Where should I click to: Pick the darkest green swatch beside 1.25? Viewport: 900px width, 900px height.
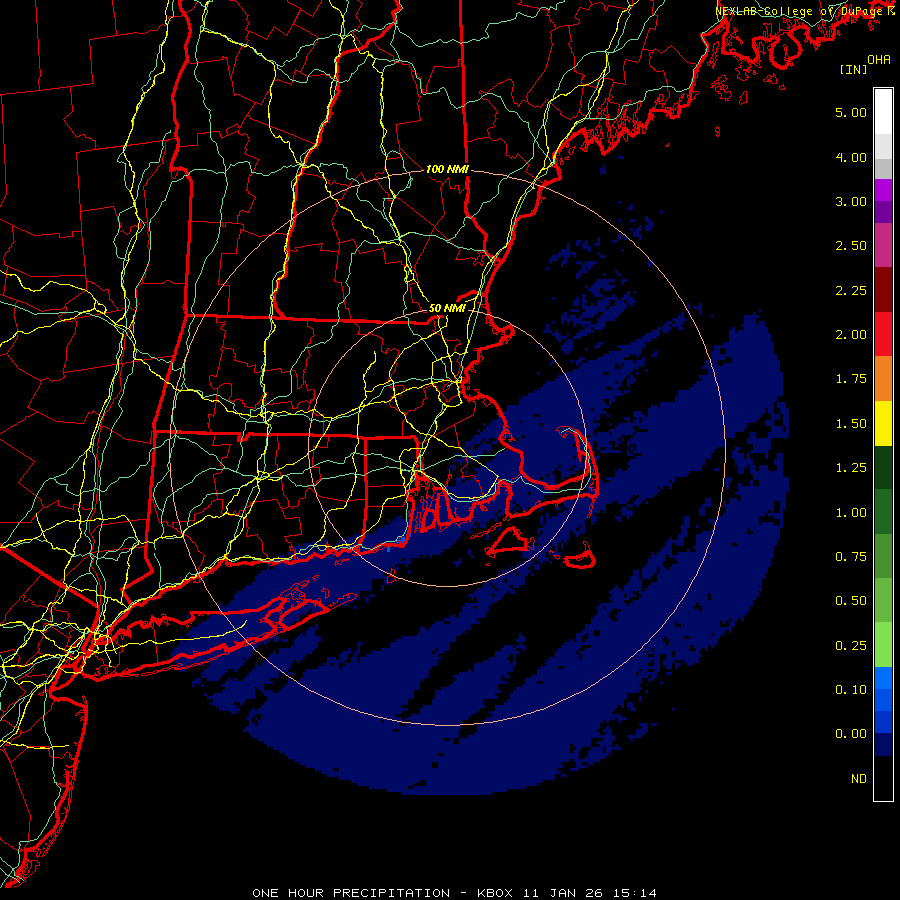883,467
